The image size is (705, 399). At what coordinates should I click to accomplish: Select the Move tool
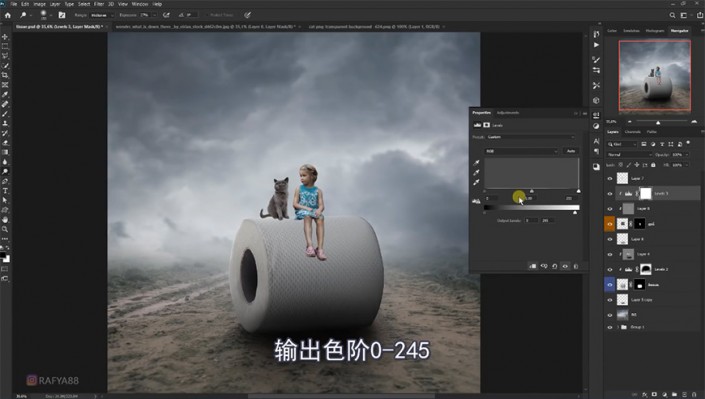(5, 36)
